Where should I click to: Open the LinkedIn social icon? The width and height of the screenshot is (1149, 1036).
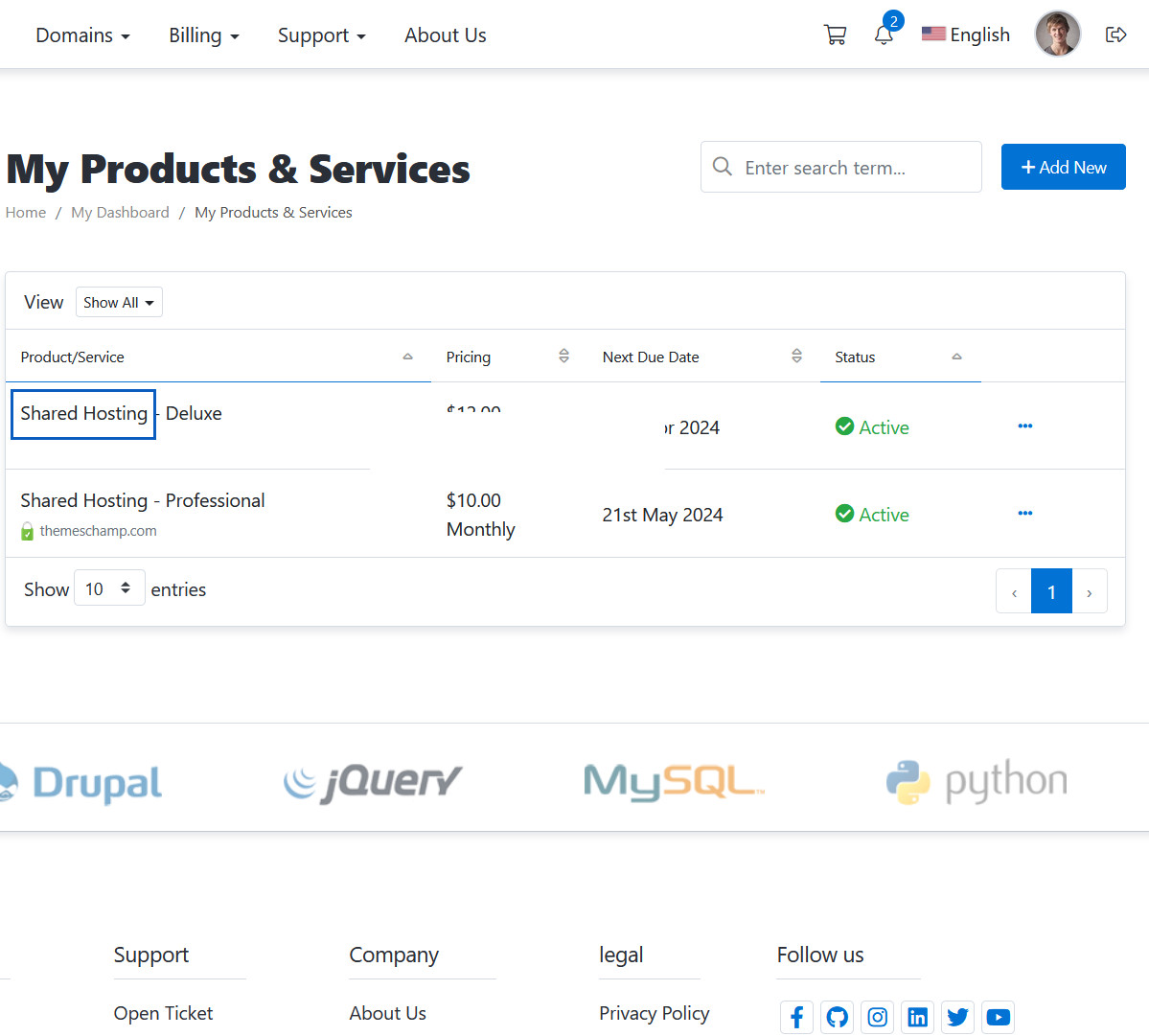(917, 1017)
